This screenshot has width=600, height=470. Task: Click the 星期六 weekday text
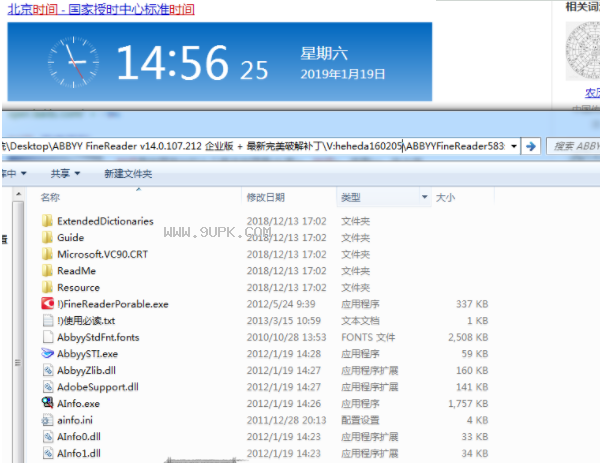click(324, 53)
